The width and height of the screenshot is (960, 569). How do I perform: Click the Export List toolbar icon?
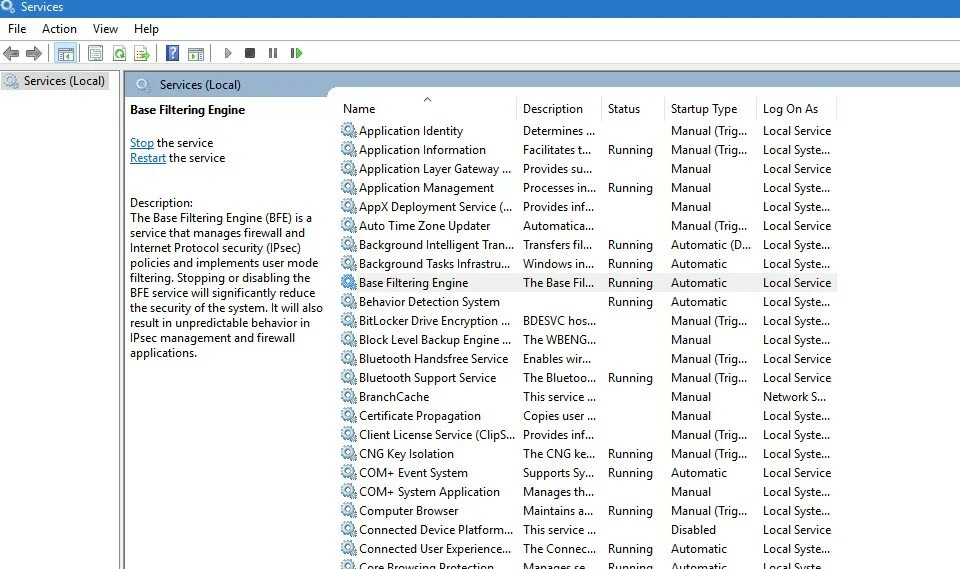tap(142, 53)
